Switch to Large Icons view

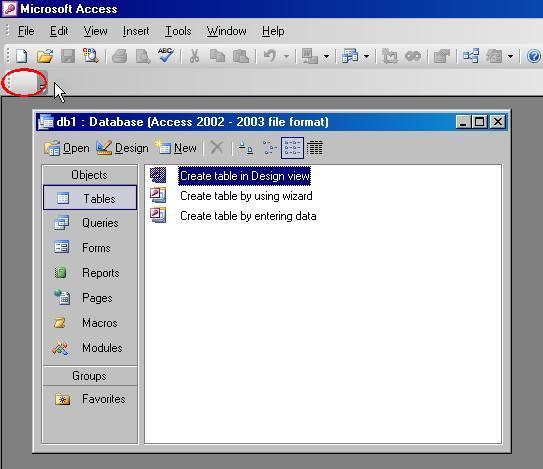(x=246, y=148)
